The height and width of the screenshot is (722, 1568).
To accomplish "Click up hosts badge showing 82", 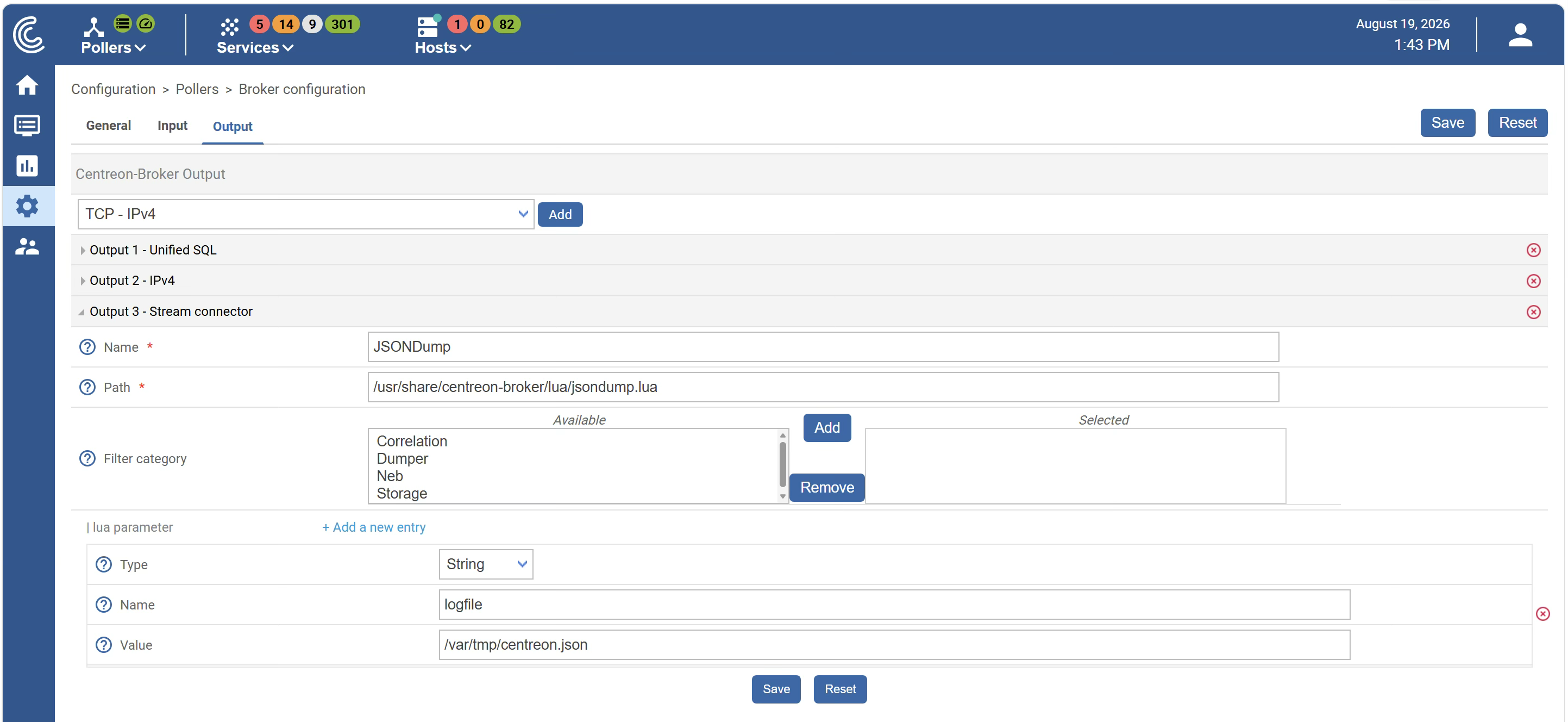I will click(x=506, y=24).
